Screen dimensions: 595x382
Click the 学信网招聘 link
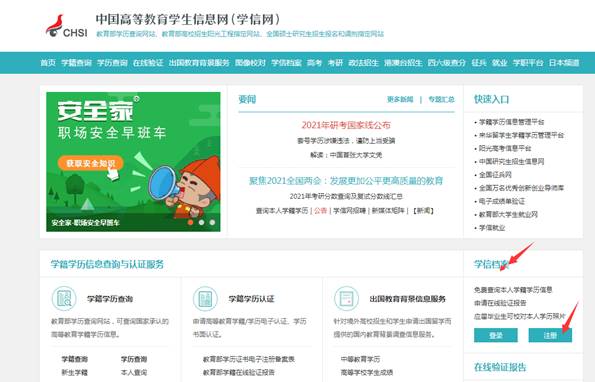349,211
